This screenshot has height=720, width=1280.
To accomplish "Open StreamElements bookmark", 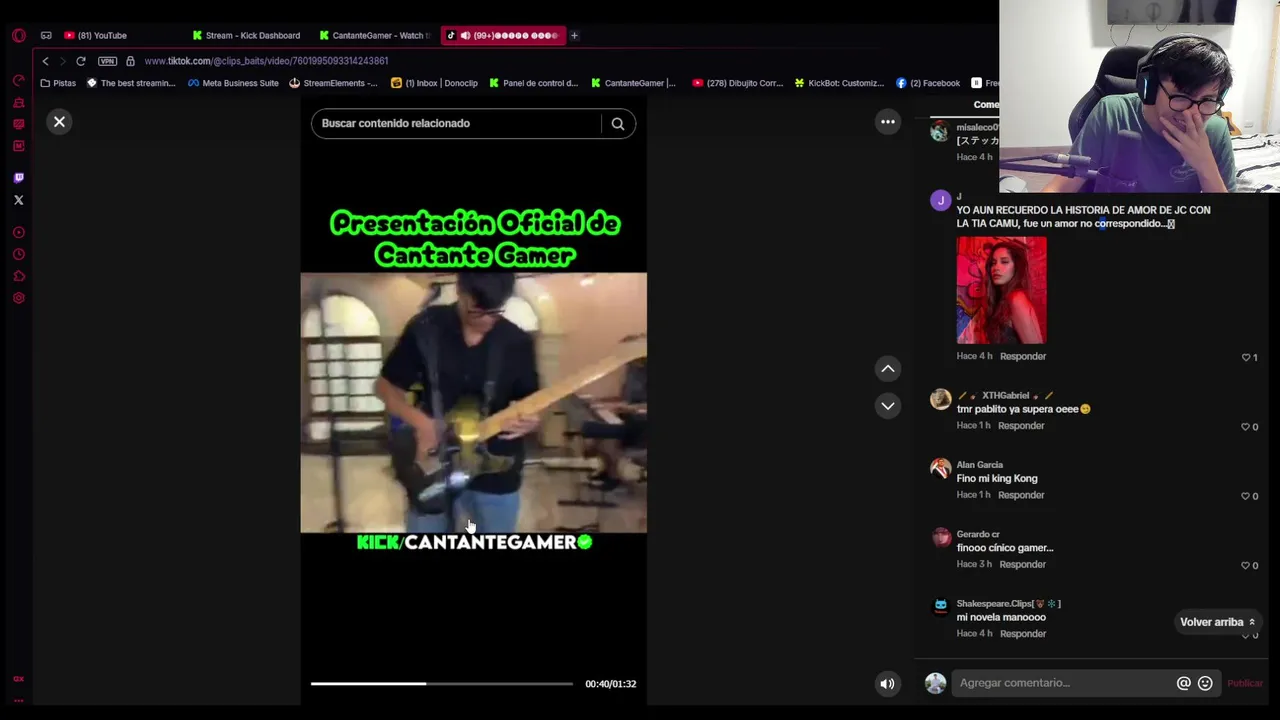I will 333,83.
